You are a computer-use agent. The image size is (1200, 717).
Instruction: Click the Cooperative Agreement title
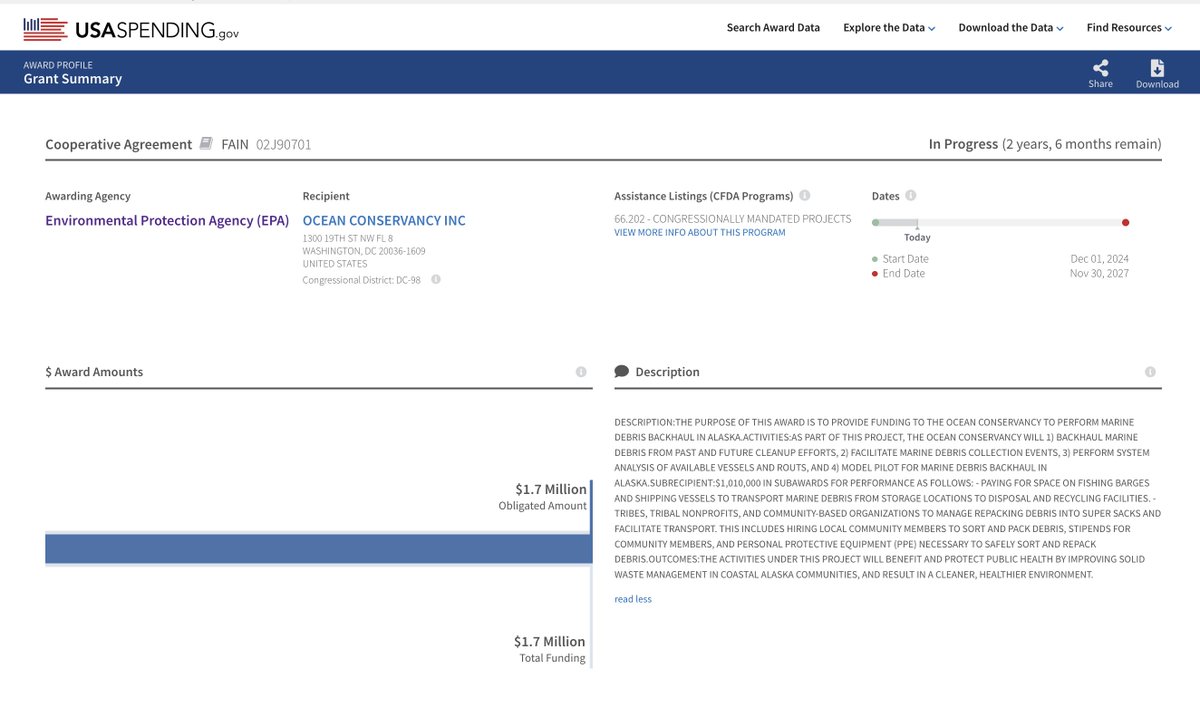click(118, 144)
